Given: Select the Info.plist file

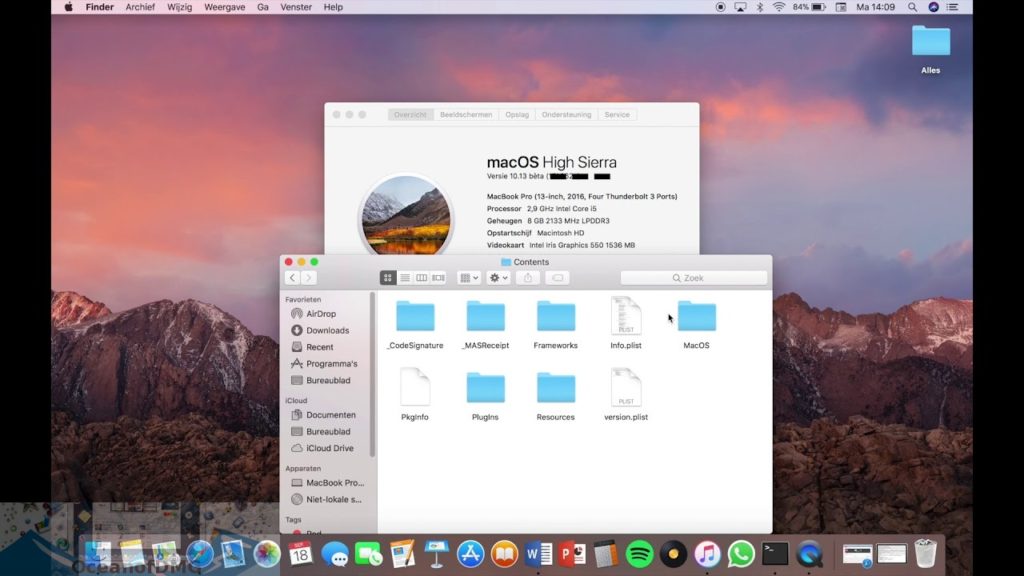Looking at the screenshot, I should (x=626, y=324).
